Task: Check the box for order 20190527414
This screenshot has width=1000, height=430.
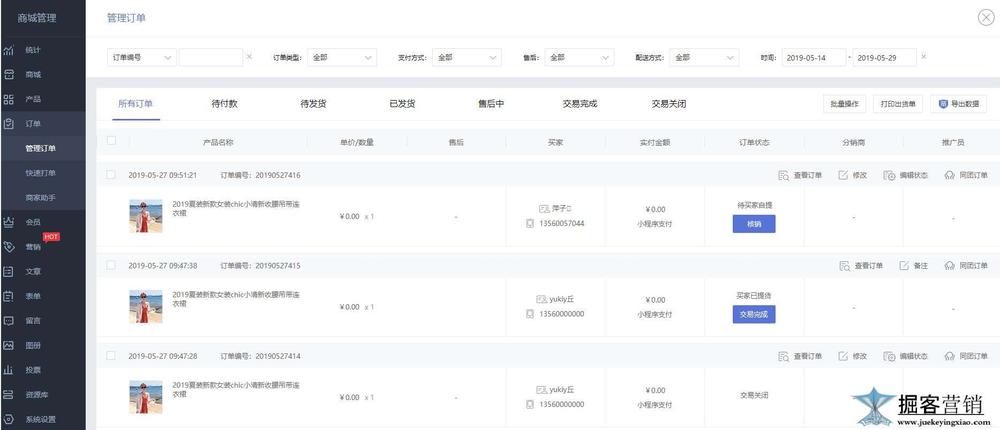Action: pos(112,355)
